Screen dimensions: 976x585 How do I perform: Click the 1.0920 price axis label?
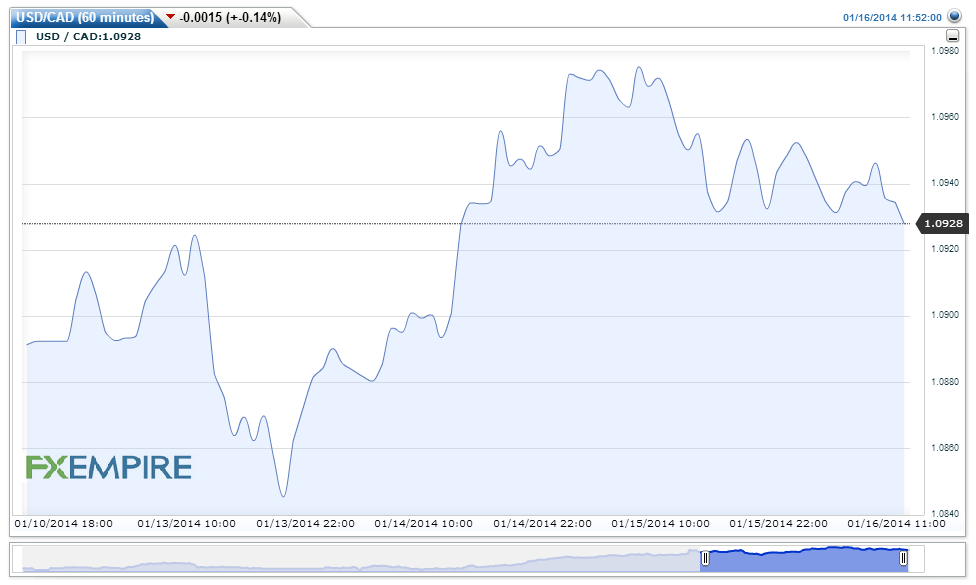click(x=945, y=249)
